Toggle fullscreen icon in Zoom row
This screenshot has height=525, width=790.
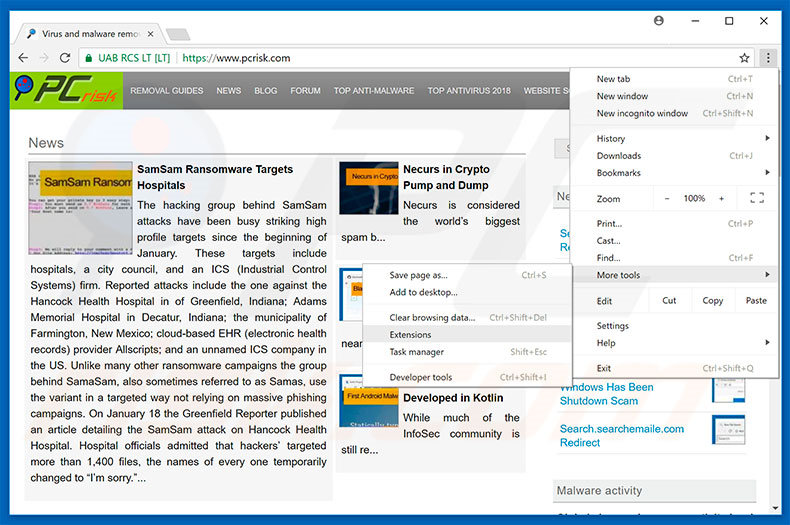tap(757, 198)
